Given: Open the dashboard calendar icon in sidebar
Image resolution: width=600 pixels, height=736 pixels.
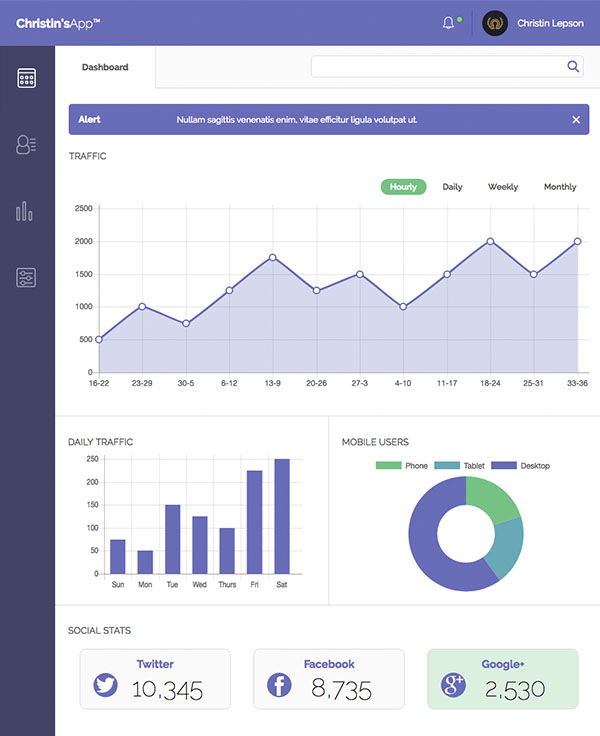Looking at the screenshot, I should [26, 78].
